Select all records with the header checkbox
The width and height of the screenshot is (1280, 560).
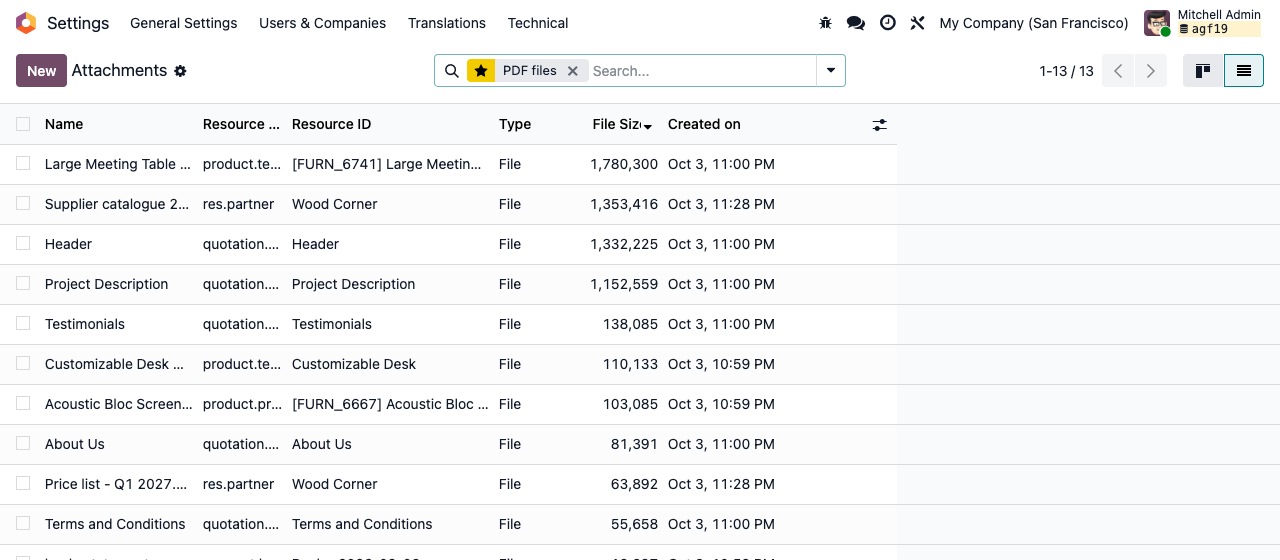click(23, 124)
